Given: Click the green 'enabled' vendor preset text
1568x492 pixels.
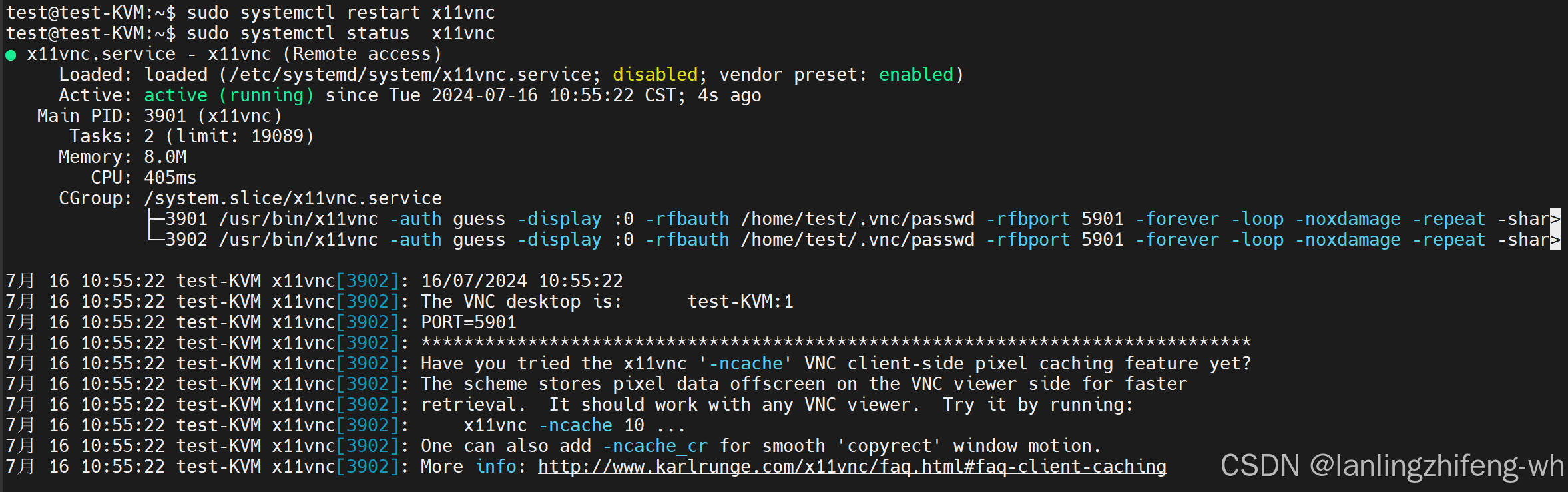Looking at the screenshot, I should click(x=916, y=74).
